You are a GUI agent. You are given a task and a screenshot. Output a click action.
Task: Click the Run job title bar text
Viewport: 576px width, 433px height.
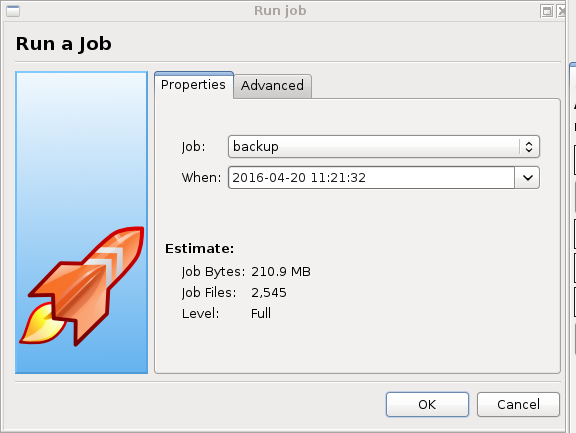tap(280, 11)
